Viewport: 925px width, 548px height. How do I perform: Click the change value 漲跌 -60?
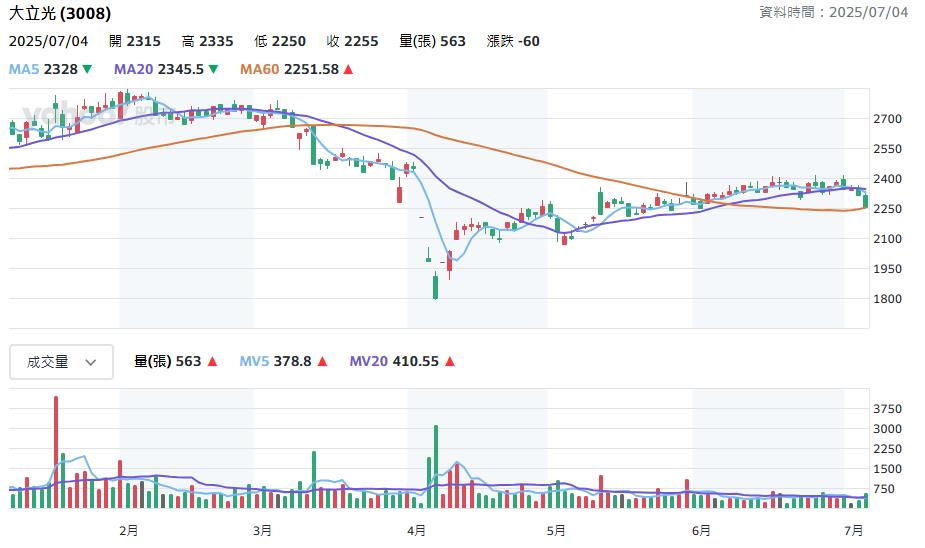(513, 41)
